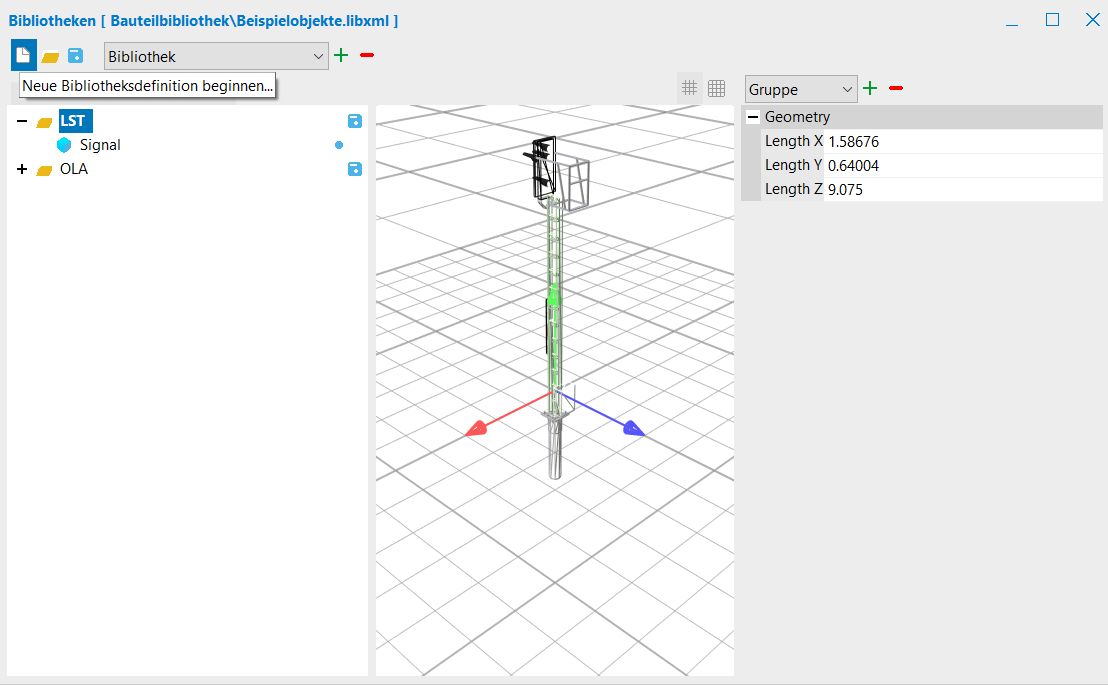This screenshot has height=685, width=1108.
Task: Click the blue dot next to Signal
Action: pos(339,145)
